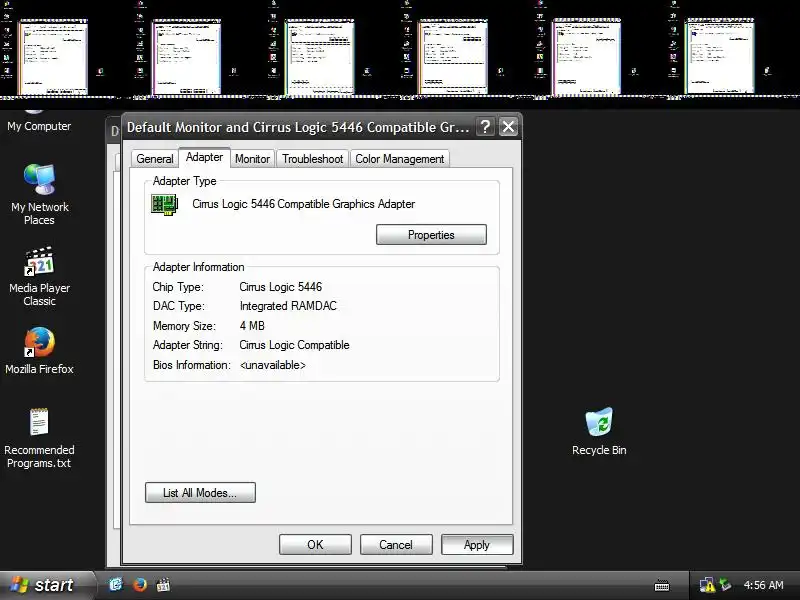800x600 pixels.
Task: Click the taskbar clock showing 4:56 AM
Action: coord(763,585)
